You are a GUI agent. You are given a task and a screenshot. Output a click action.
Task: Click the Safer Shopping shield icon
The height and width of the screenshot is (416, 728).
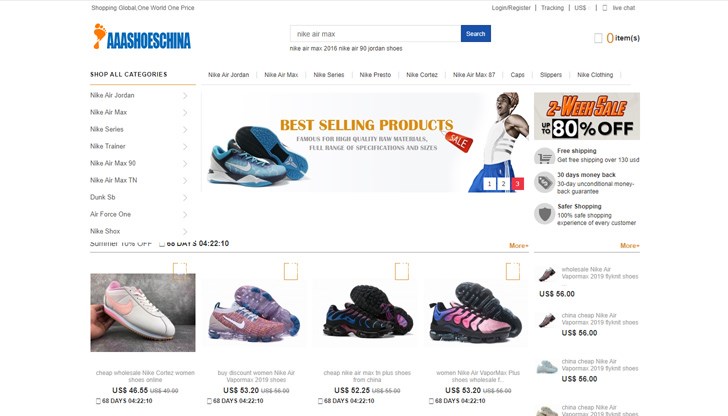click(x=544, y=214)
